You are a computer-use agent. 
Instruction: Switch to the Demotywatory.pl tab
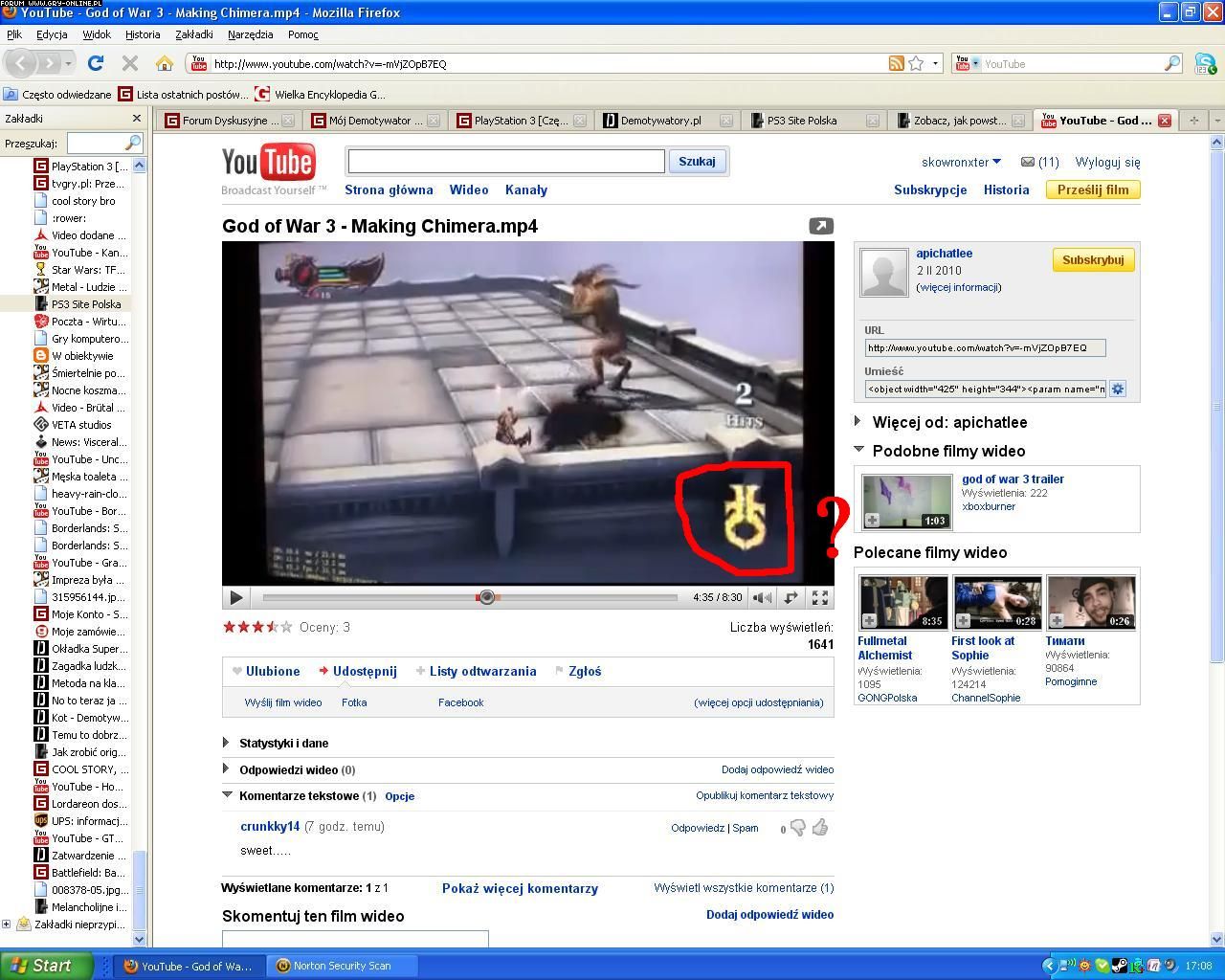(x=660, y=121)
